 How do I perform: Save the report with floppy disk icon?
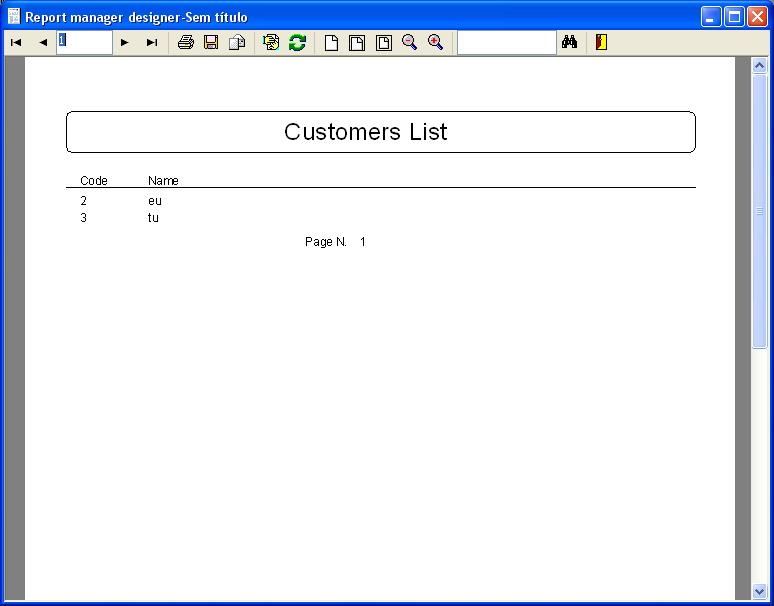[211, 42]
